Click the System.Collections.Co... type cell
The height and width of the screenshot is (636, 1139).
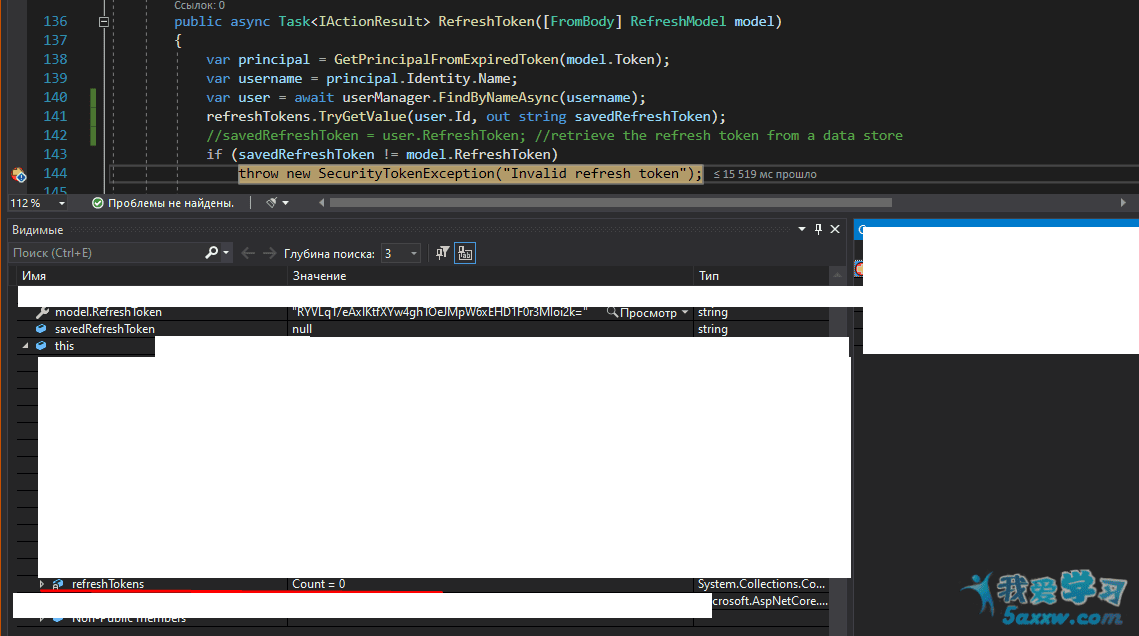click(x=761, y=584)
